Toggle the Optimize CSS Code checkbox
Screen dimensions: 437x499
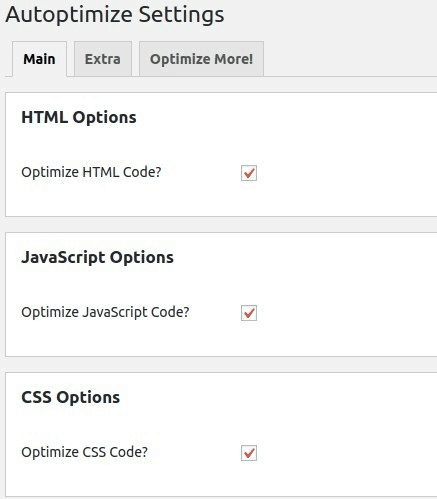249,453
